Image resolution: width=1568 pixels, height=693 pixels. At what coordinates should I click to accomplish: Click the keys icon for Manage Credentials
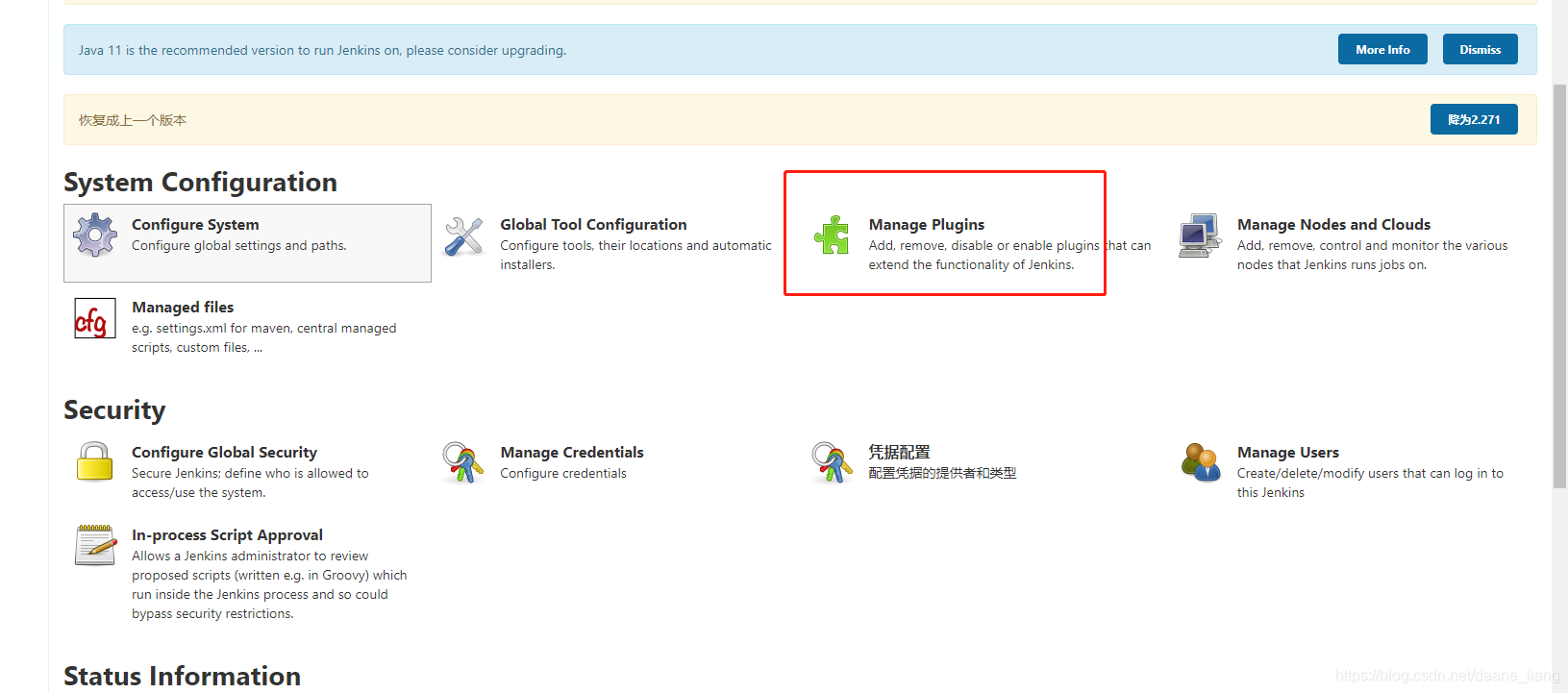(x=463, y=462)
